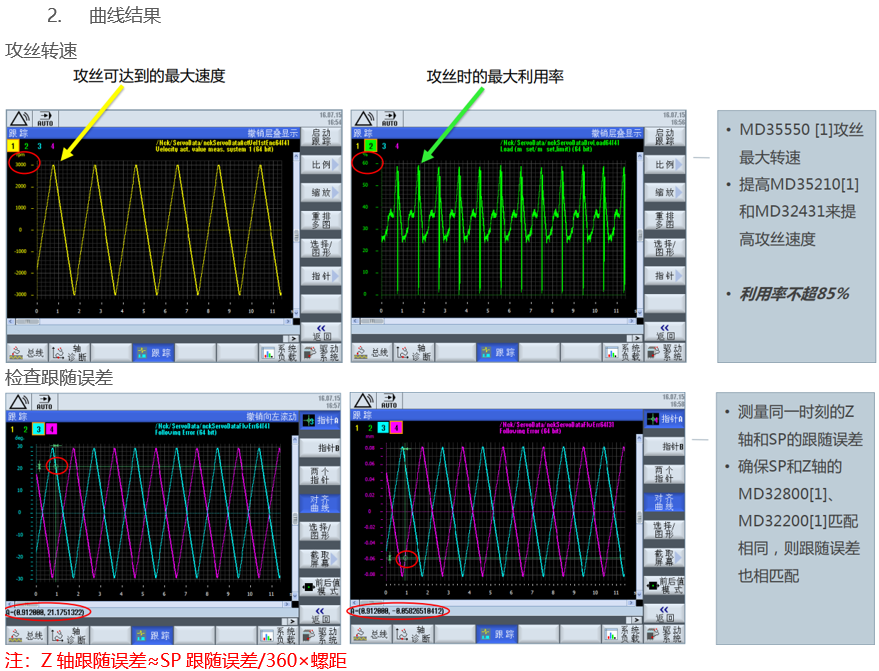The image size is (879, 671).
Task: Open 轴诊断 axis diagnosis in yellow velocity screen
Action: pos(69,353)
